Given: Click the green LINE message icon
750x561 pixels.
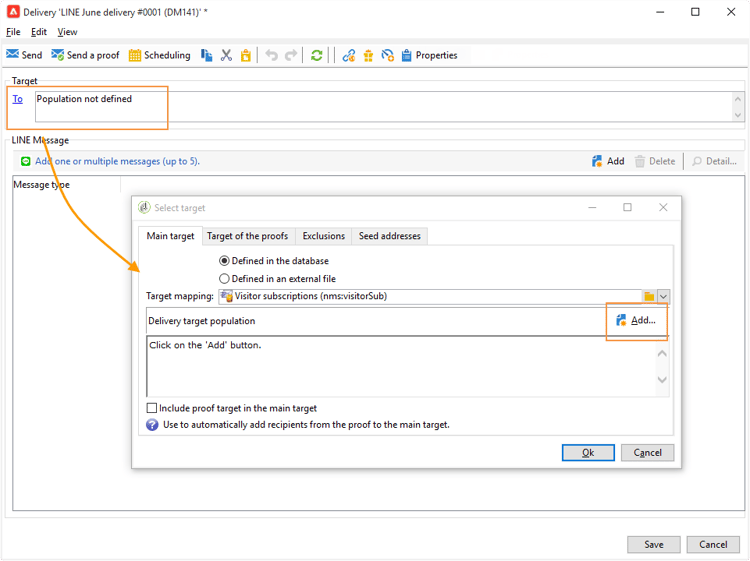Looking at the screenshot, I should (x=25, y=162).
